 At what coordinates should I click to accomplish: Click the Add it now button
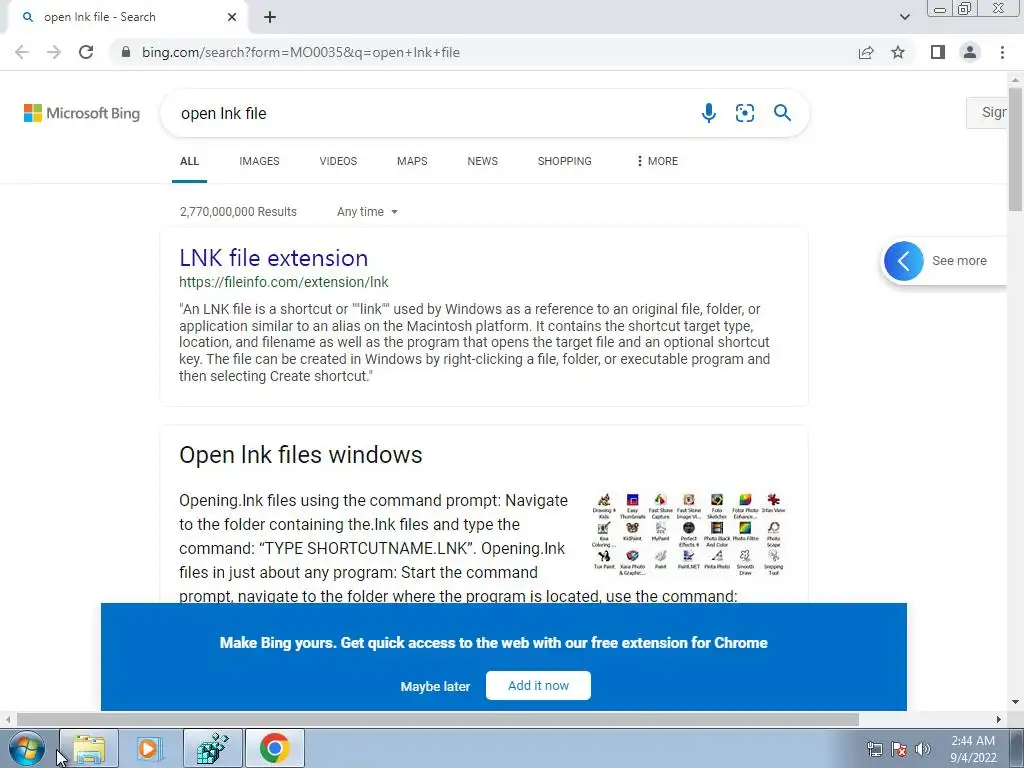(x=538, y=686)
